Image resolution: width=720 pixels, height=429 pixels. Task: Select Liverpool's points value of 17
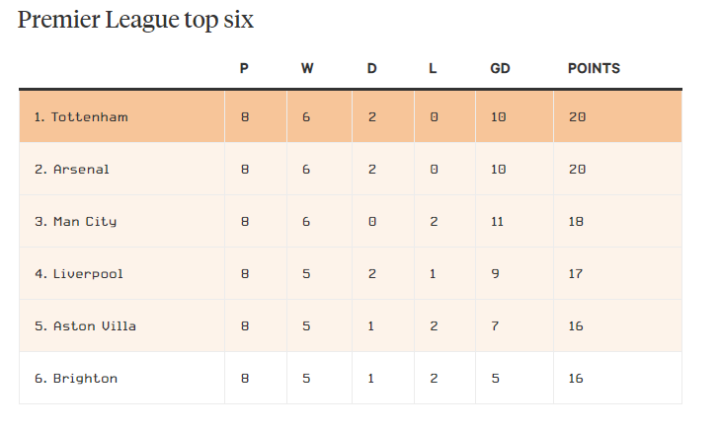coord(576,273)
